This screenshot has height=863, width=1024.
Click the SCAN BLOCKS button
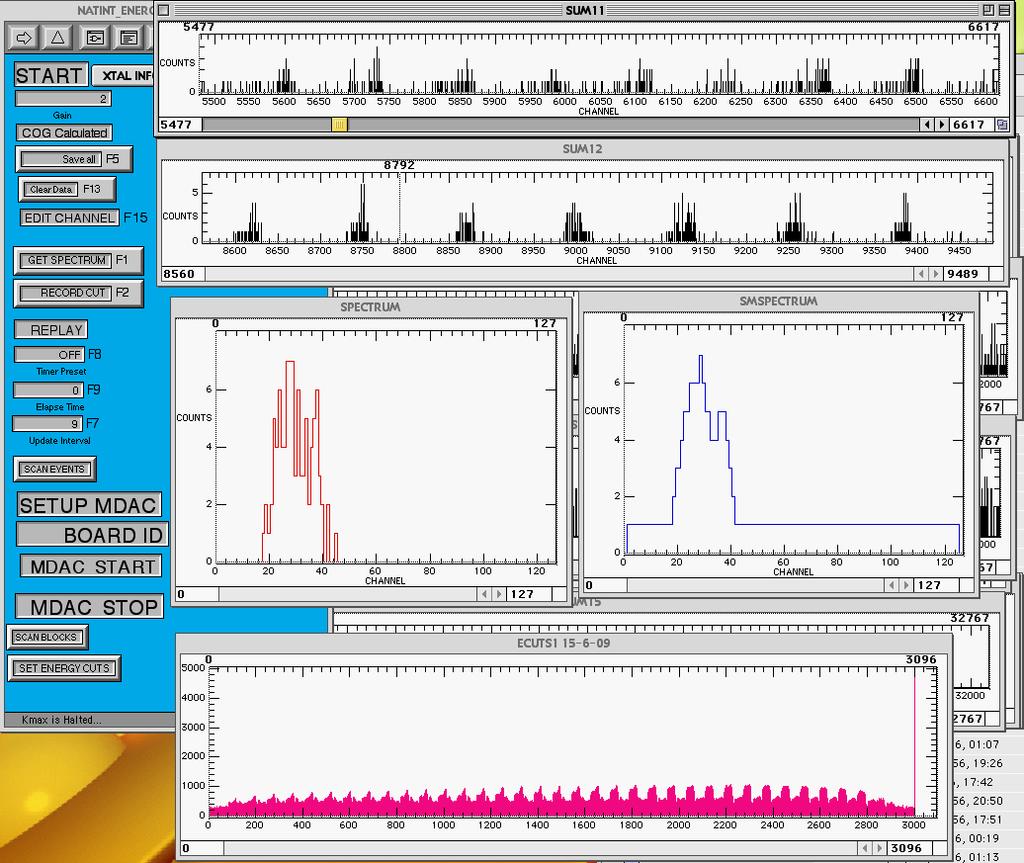[47, 637]
